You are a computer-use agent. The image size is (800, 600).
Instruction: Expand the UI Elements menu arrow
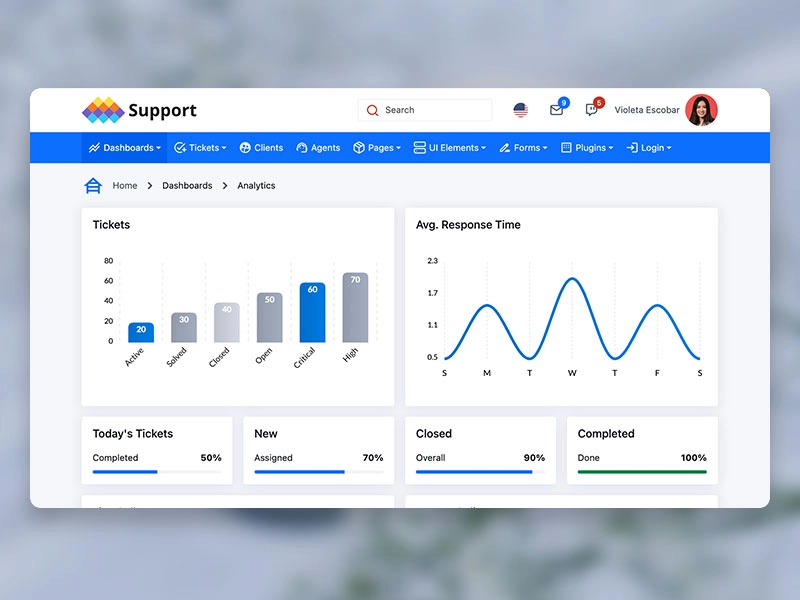point(483,148)
